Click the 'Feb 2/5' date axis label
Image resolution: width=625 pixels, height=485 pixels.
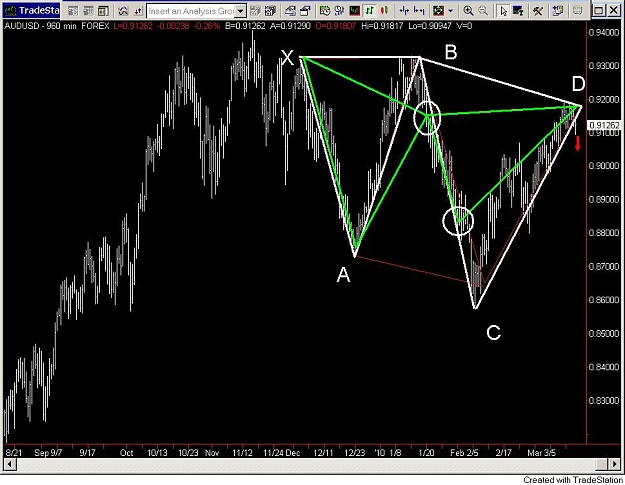pyautogui.click(x=464, y=453)
